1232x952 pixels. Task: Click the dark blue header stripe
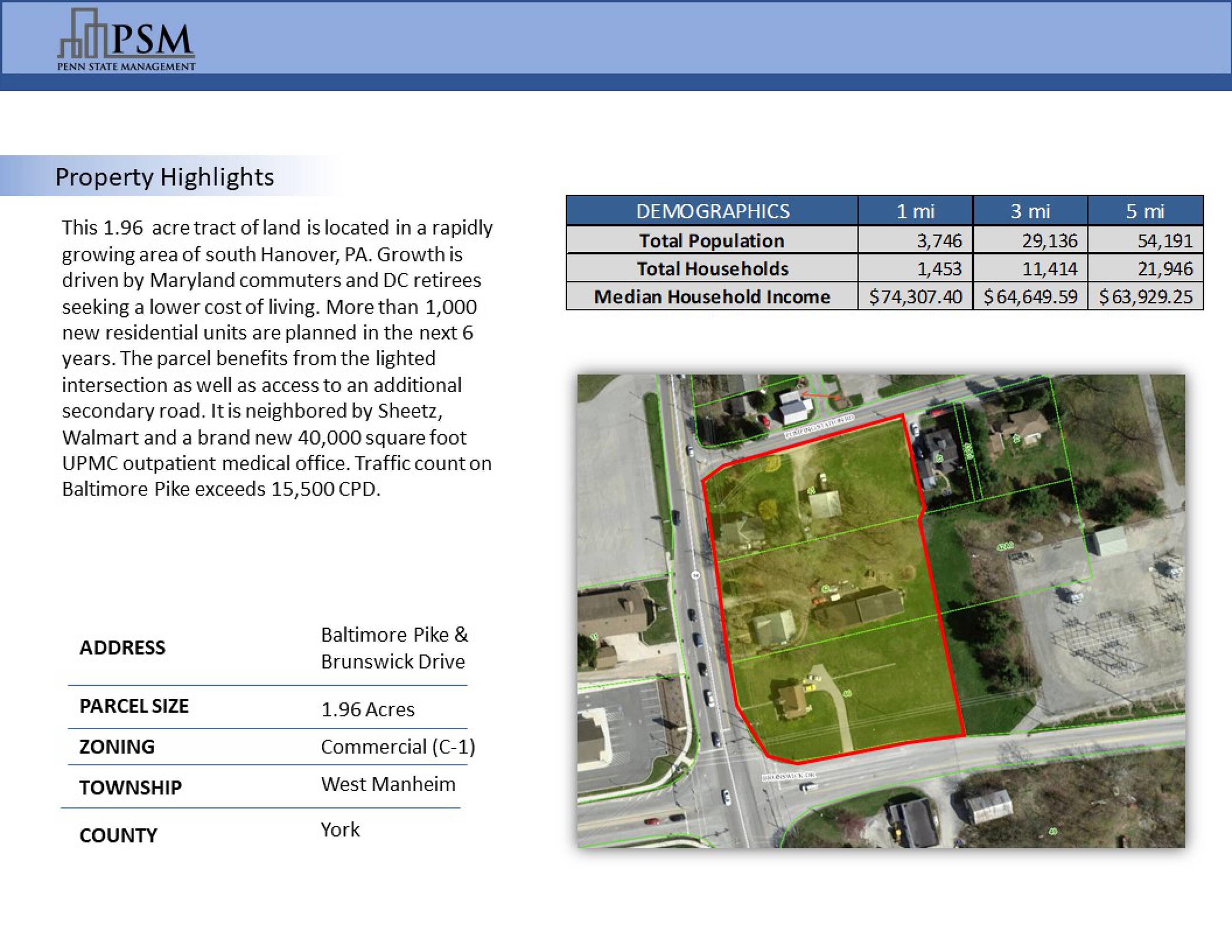tap(616, 82)
